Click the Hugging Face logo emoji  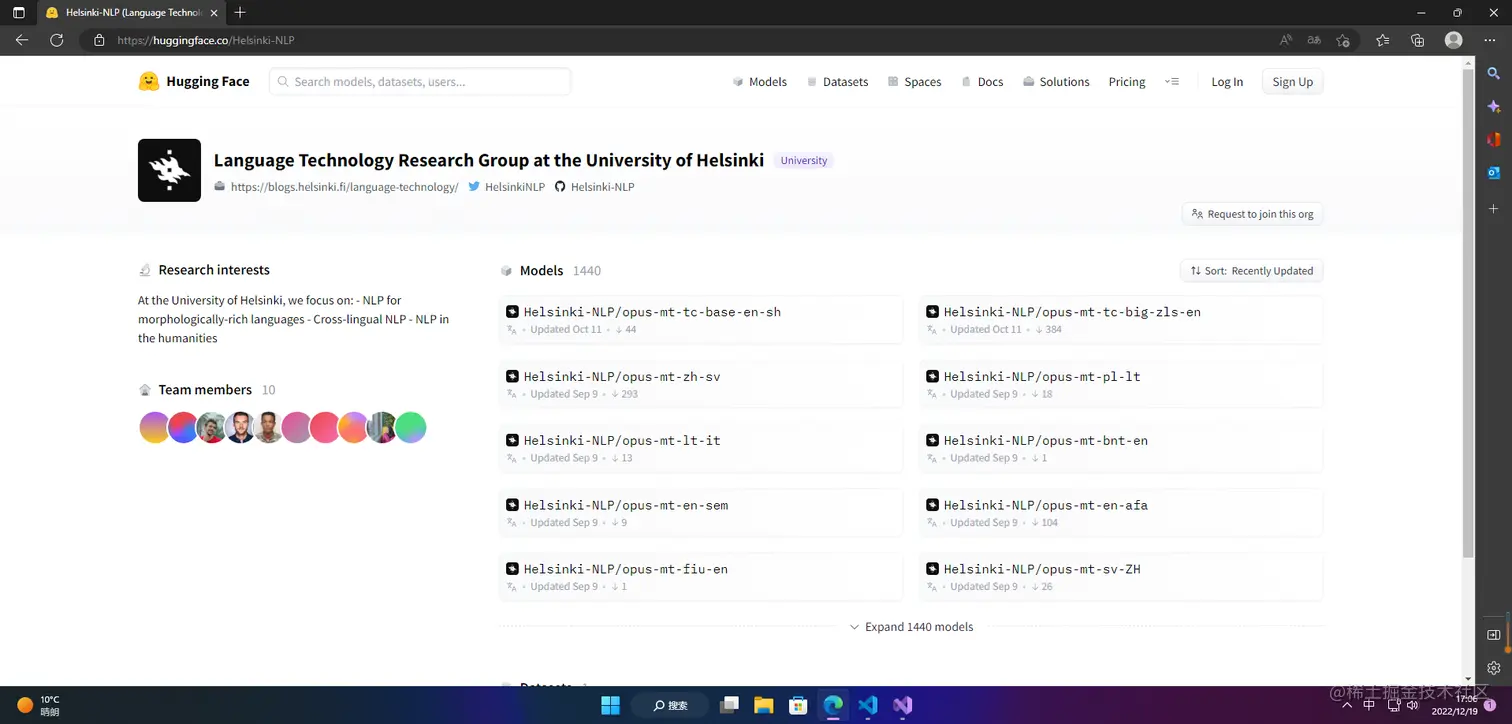tap(149, 82)
